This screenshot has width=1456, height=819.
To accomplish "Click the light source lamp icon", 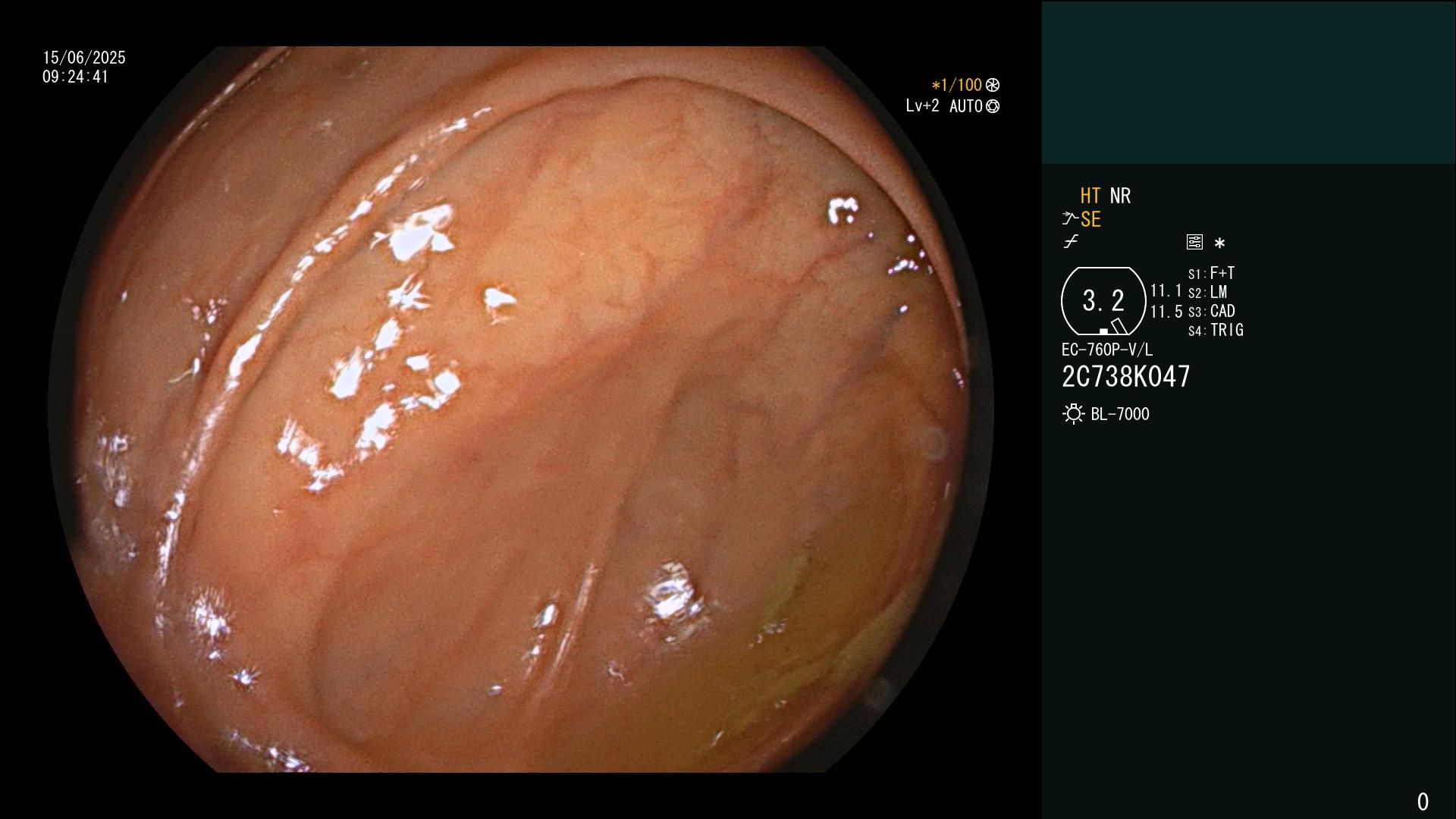I will tap(1074, 414).
